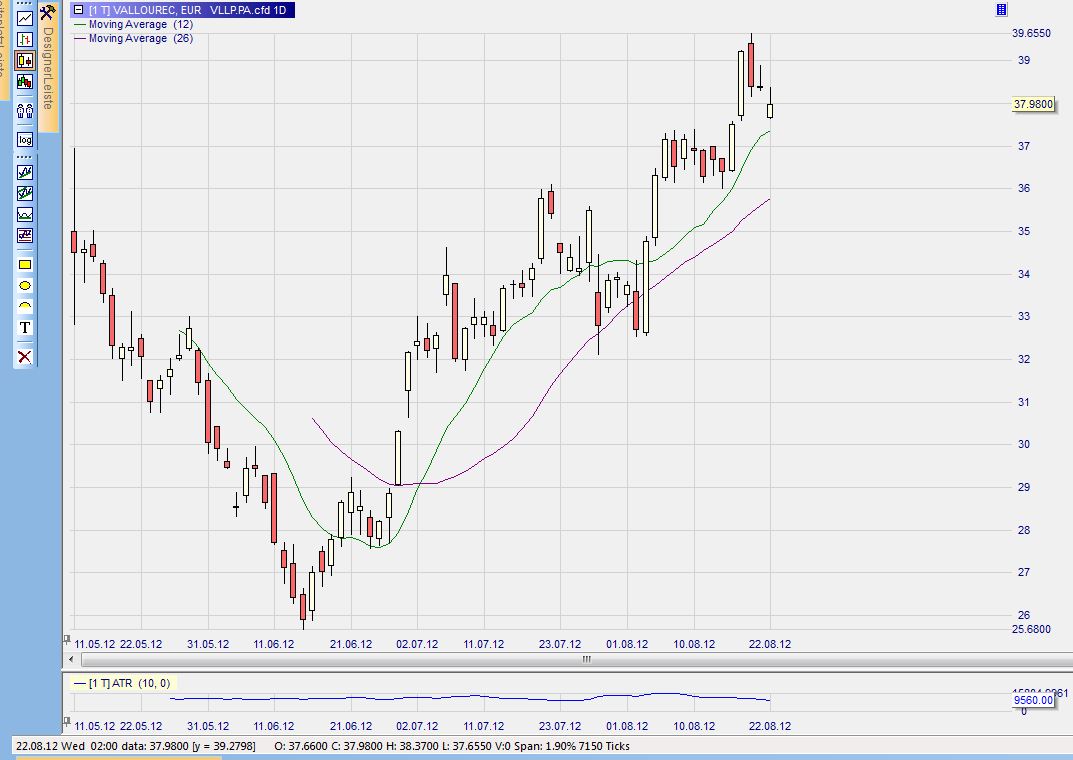Select the bar (OHLC) chart style icon
Viewport: 1073px width, 760px height.
pyautogui.click(x=25, y=39)
